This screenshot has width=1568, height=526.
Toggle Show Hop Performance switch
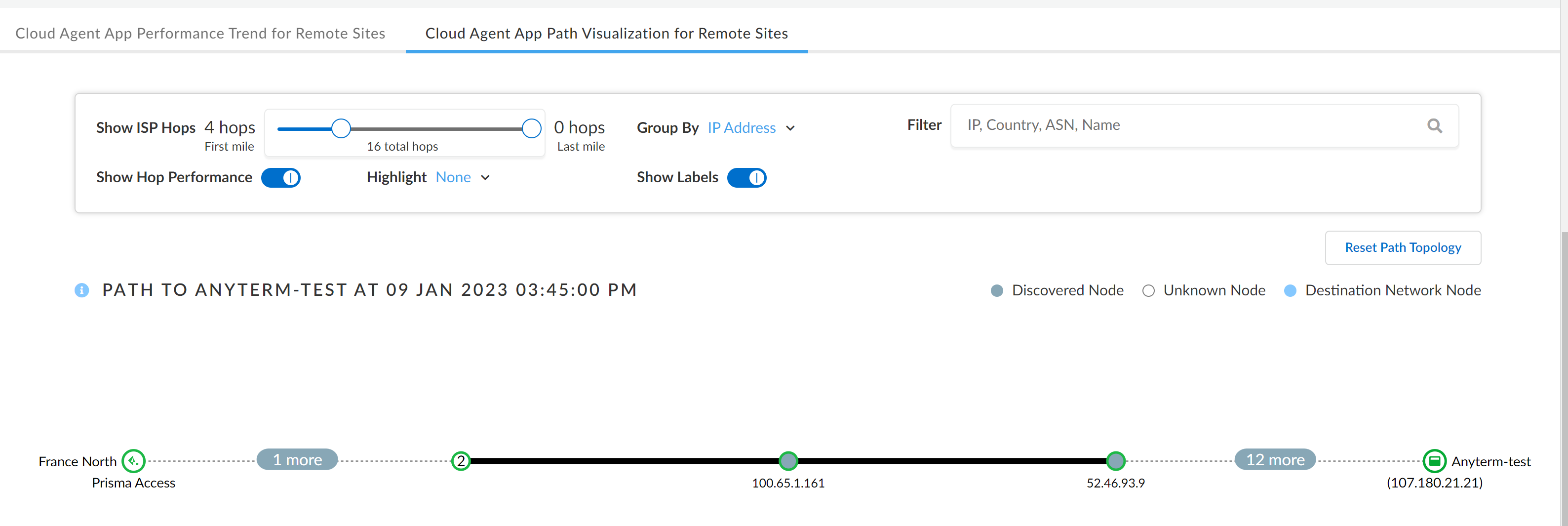280,178
